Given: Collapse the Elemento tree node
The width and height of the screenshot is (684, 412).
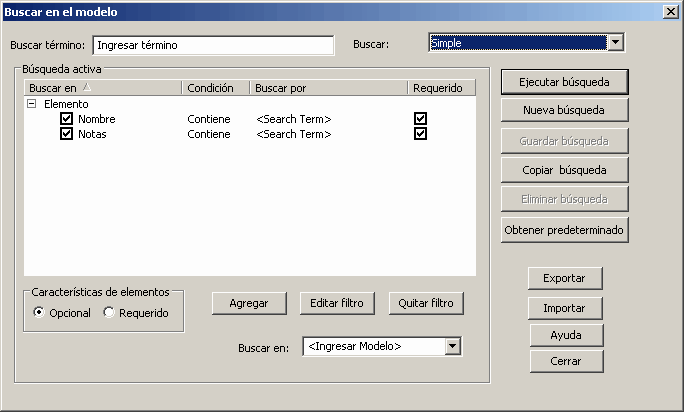Looking at the screenshot, I should pyautogui.click(x=31, y=104).
